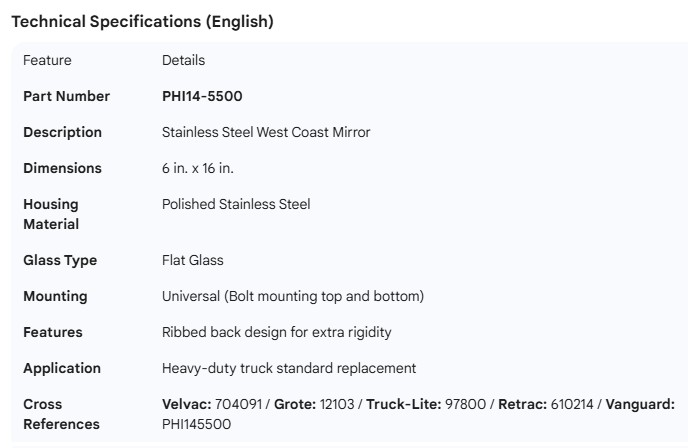The image size is (688, 448).
Task: Select the Cross References row label
Action: 61,414
